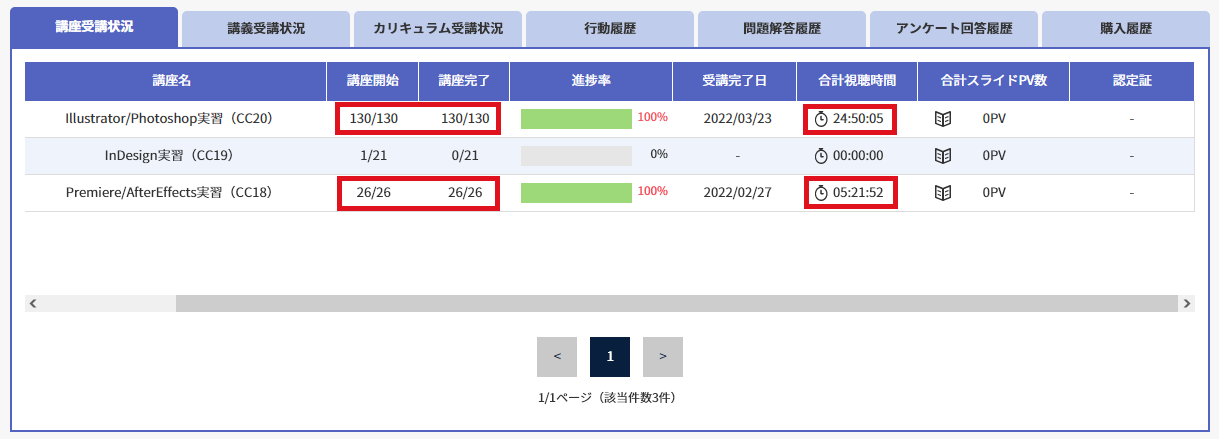Click slide book icon in InDesign row
The image size is (1219, 439).
[942, 156]
